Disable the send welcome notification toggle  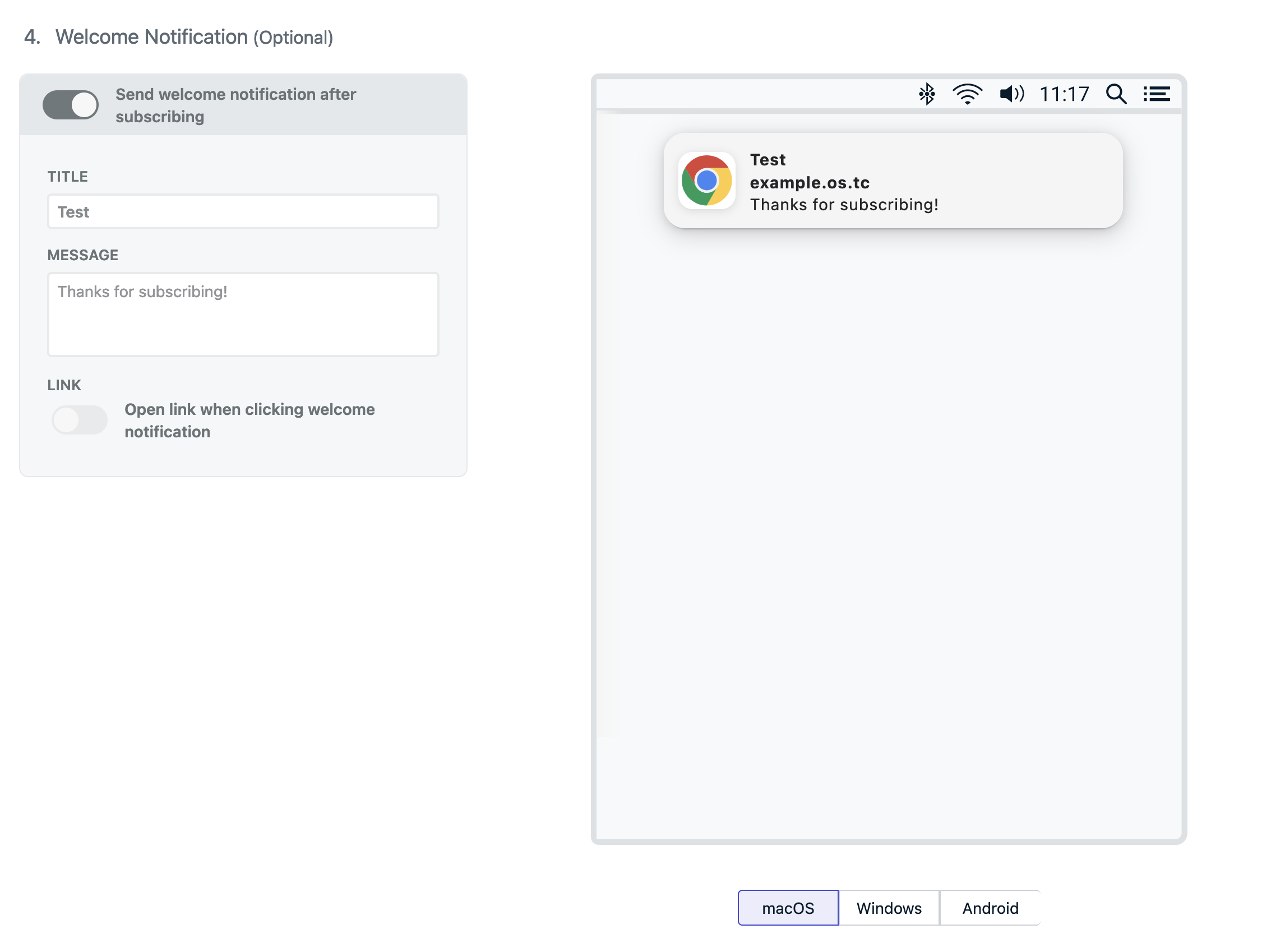71,105
